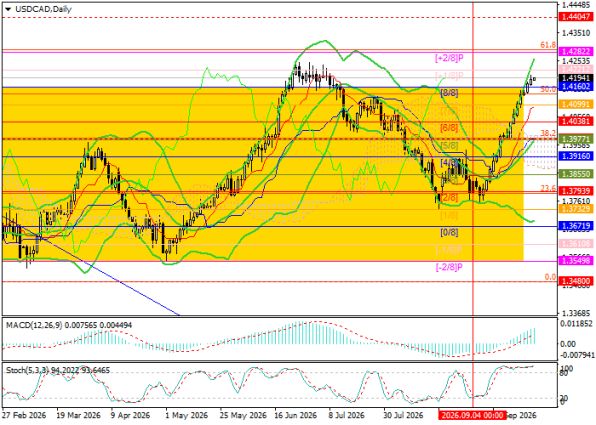Click the 23.6 Fibonacci level label
The height and width of the screenshot is (425, 596).
pyautogui.click(x=548, y=188)
